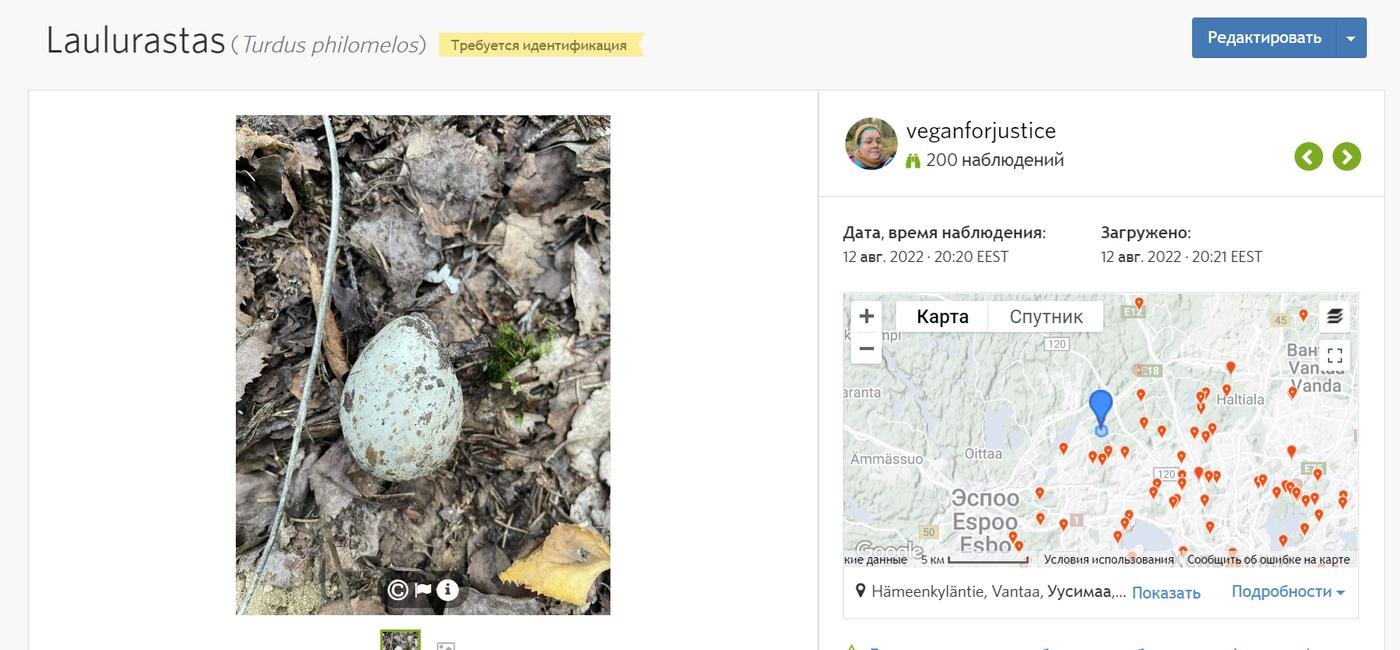Toggle map fullscreen view
The image size is (1400, 650).
1334,356
